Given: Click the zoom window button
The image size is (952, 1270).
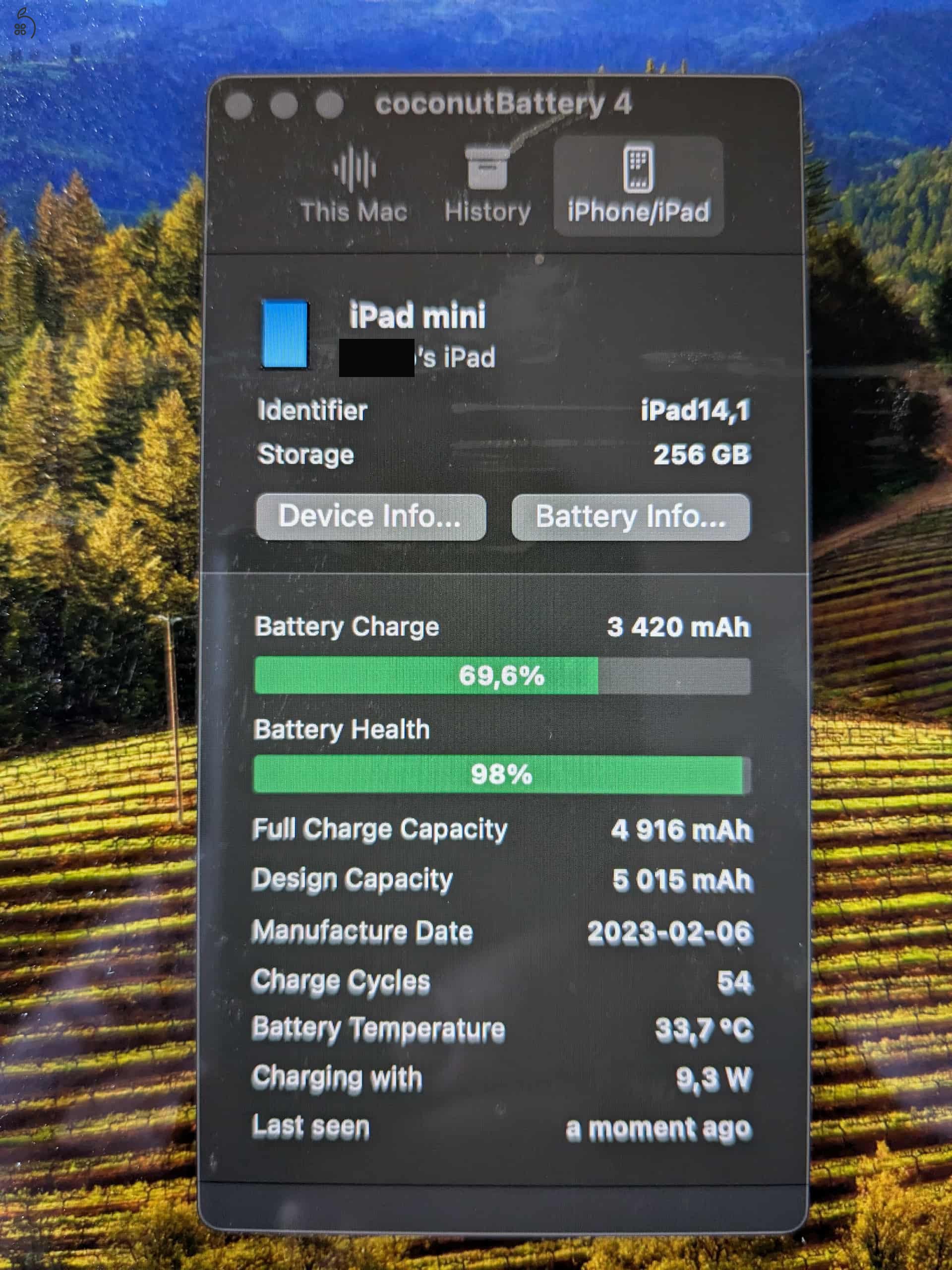Looking at the screenshot, I should pyautogui.click(x=329, y=106).
